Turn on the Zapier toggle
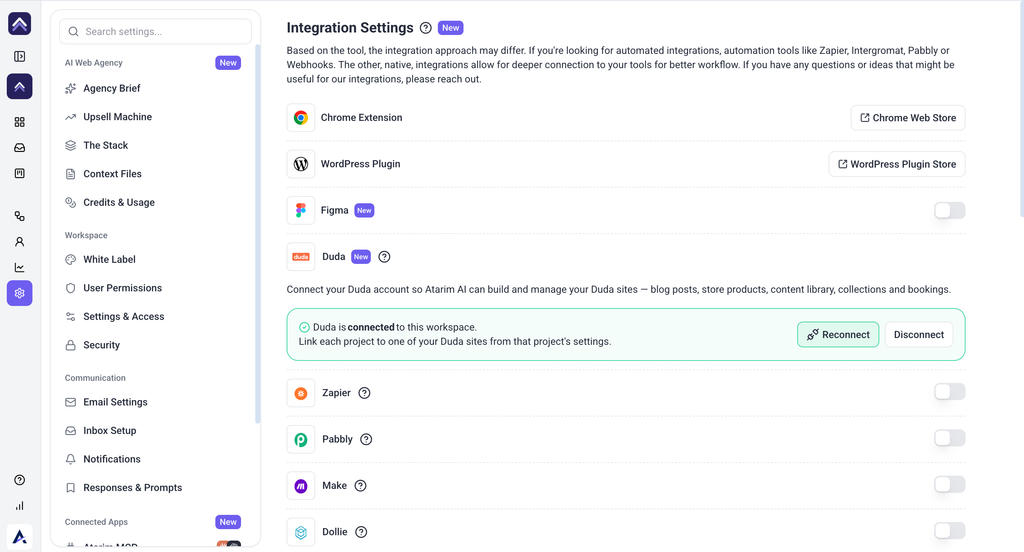The width and height of the screenshot is (1024, 552). click(x=949, y=392)
